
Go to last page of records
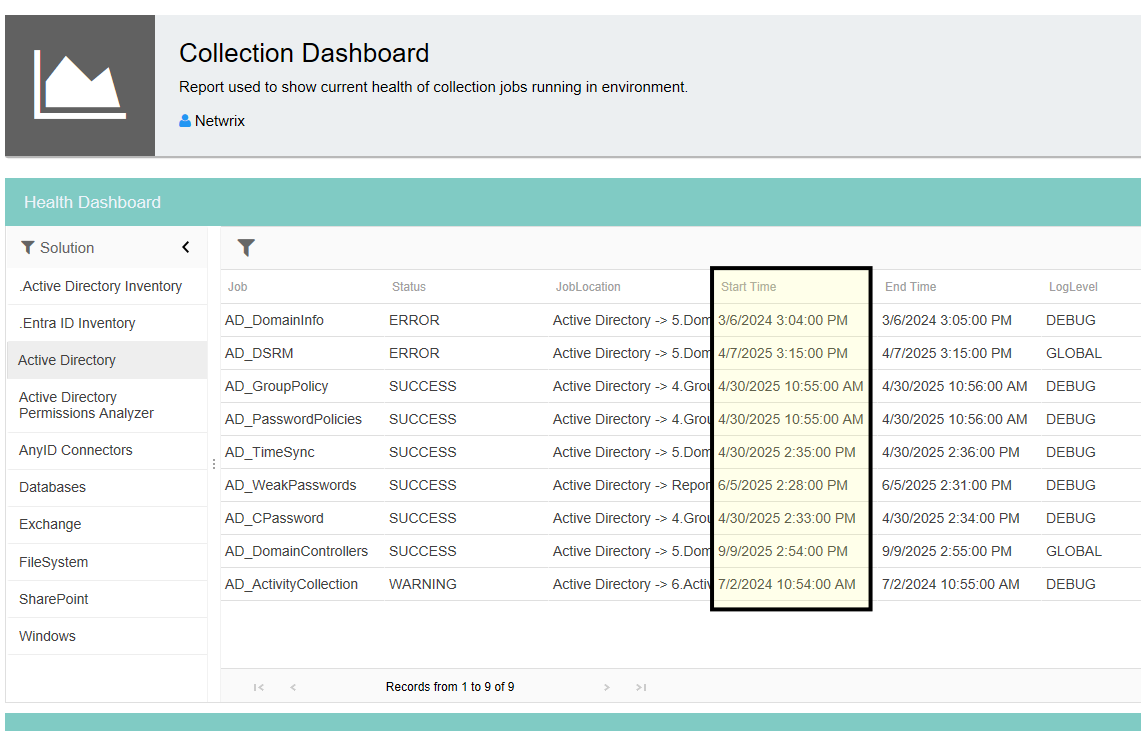[641, 687]
